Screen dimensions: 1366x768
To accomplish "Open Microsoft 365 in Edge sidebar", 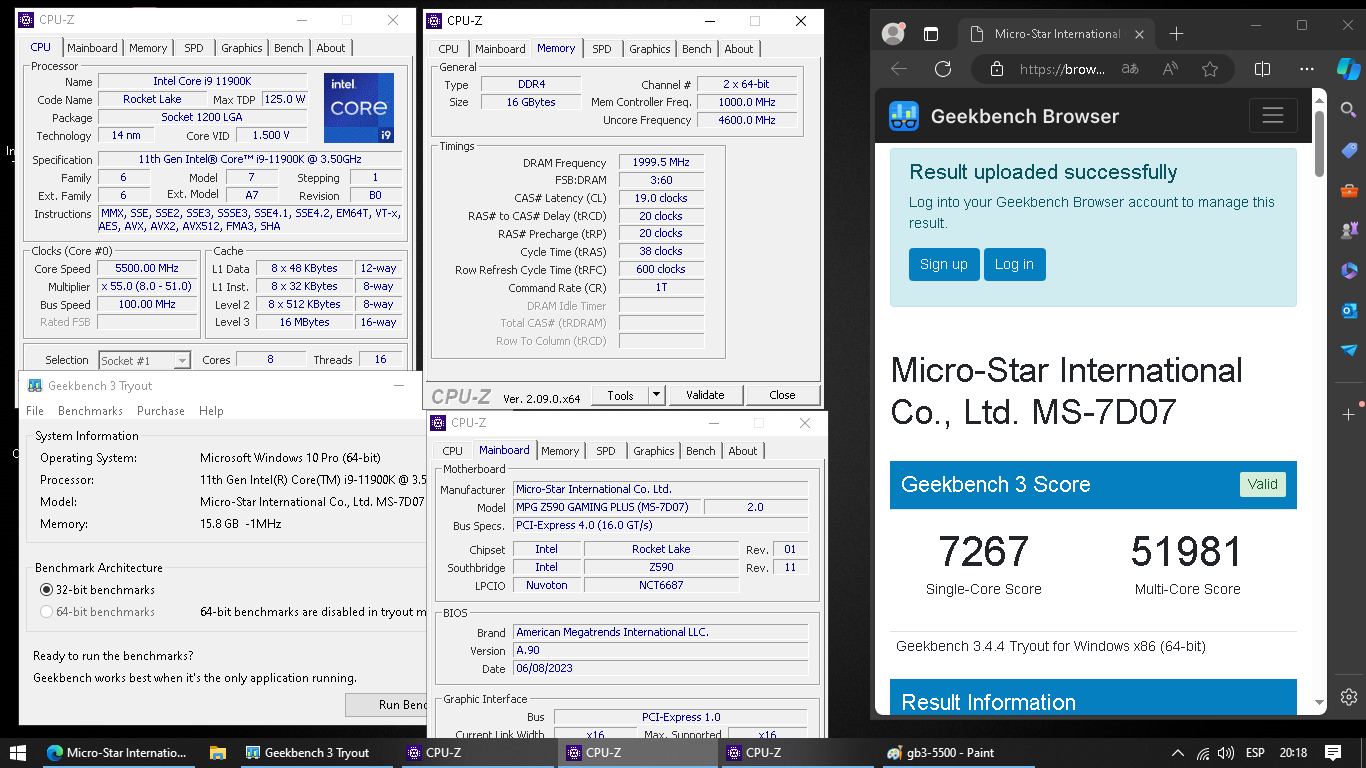I will [1349, 270].
